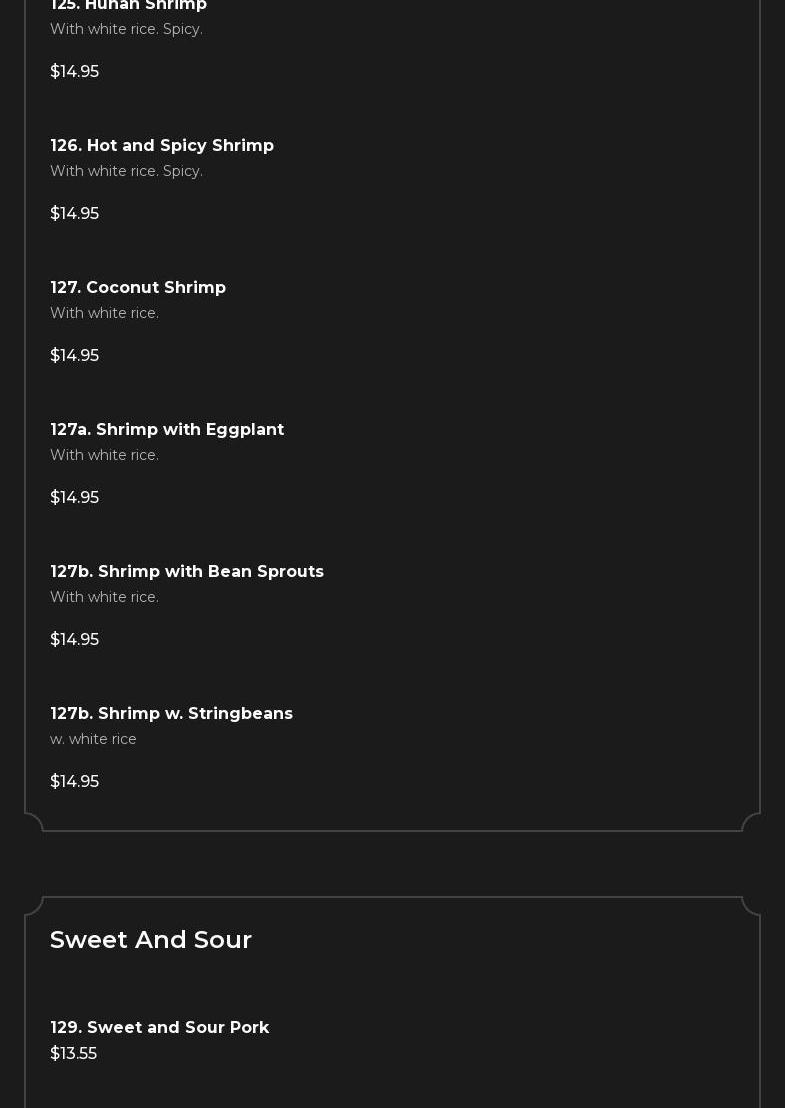Click the description under Hot and Spicy Shrimp
This screenshot has height=1108, width=785.
click(x=126, y=171)
